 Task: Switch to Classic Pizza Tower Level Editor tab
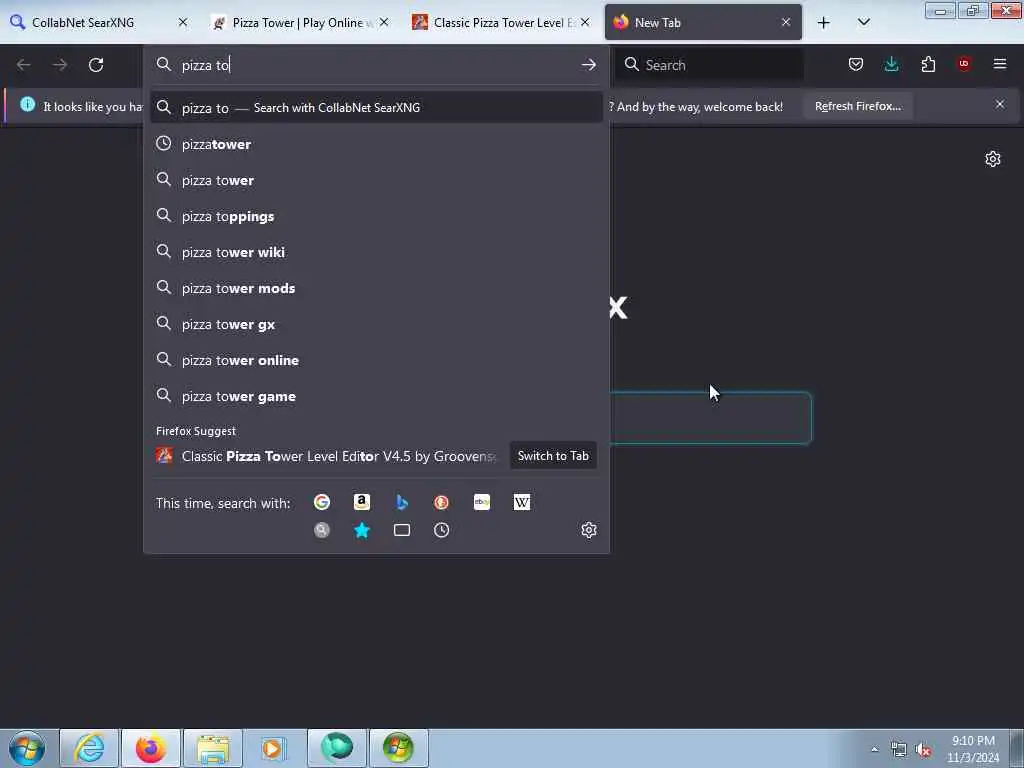tap(500, 23)
